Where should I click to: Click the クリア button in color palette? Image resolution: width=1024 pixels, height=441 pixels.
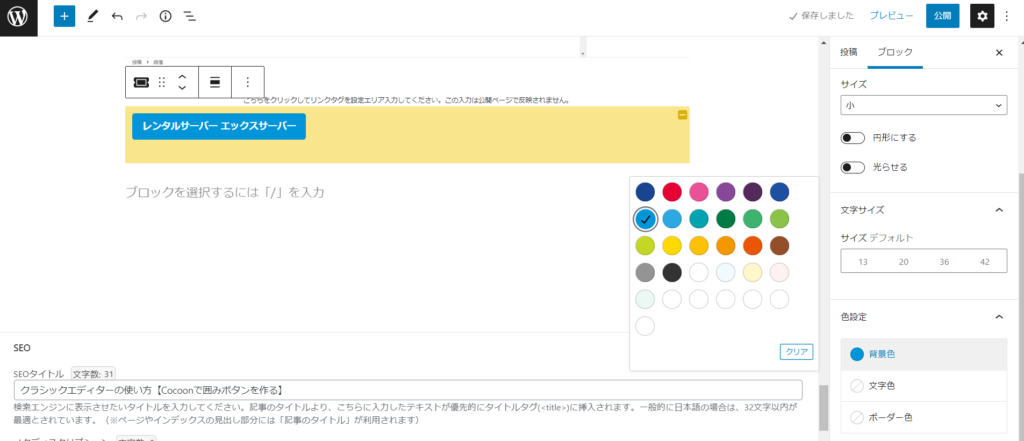point(797,351)
